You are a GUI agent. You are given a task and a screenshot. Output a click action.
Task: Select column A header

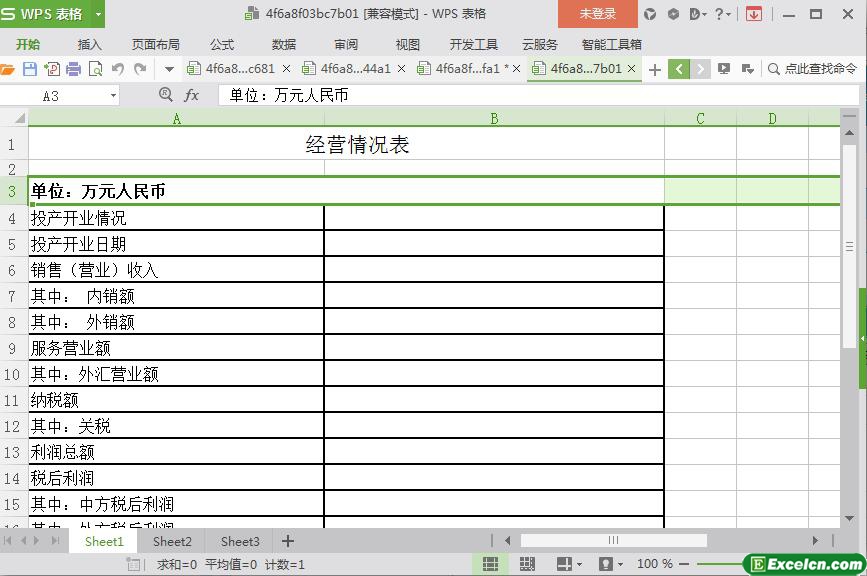point(176,119)
